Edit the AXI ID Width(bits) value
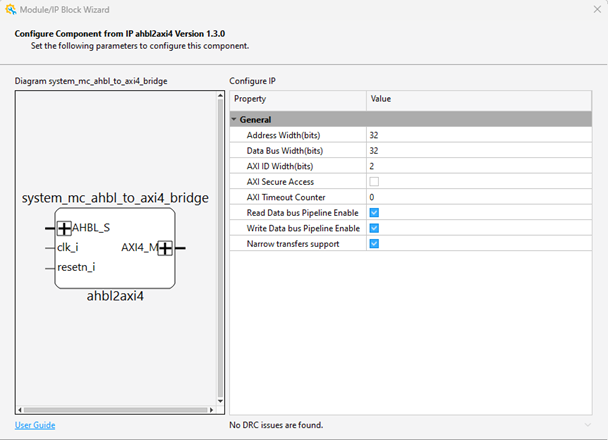Viewport: 608px width, 440px height. click(x=479, y=166)
